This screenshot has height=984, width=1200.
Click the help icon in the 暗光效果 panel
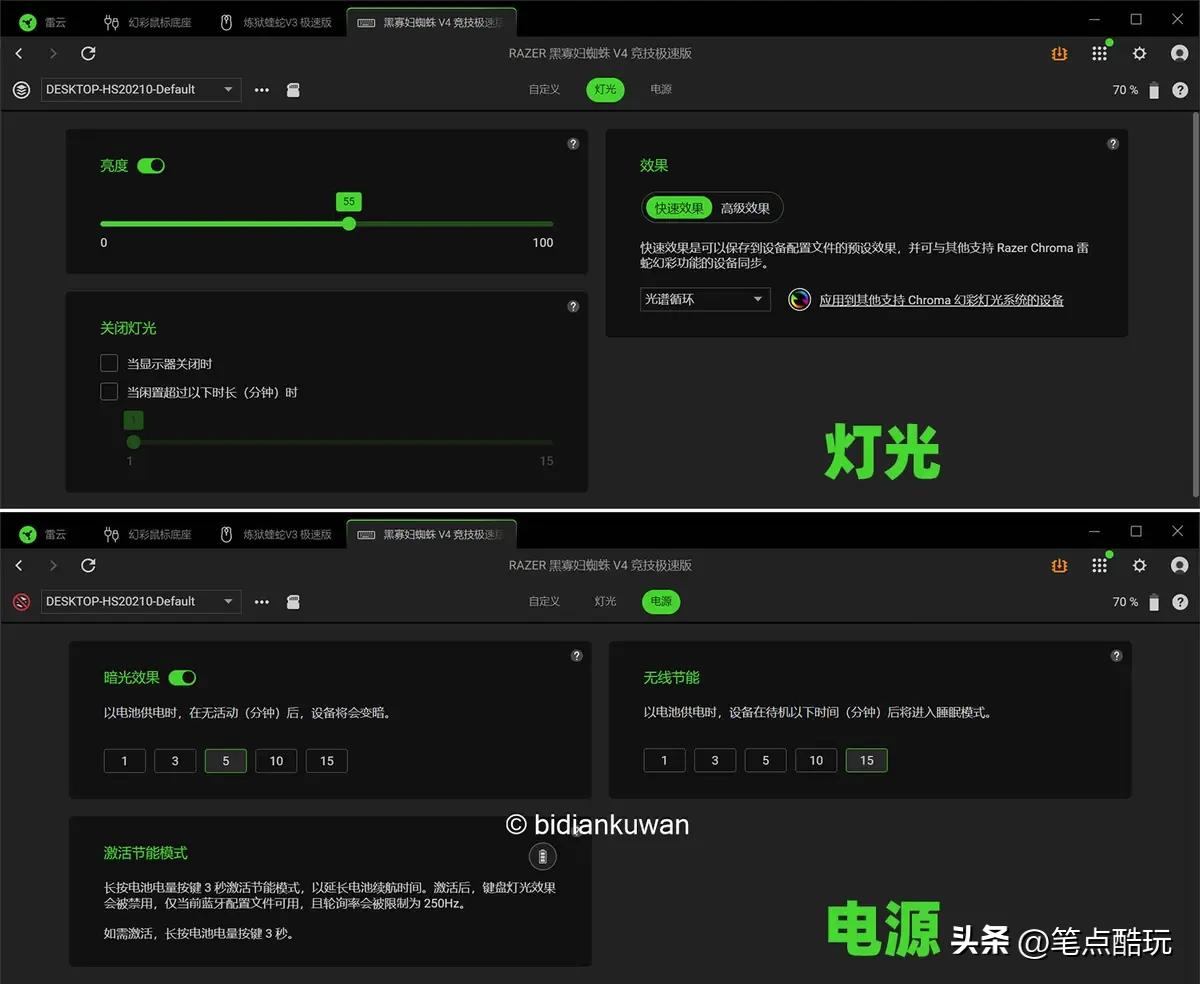(576, 656)
